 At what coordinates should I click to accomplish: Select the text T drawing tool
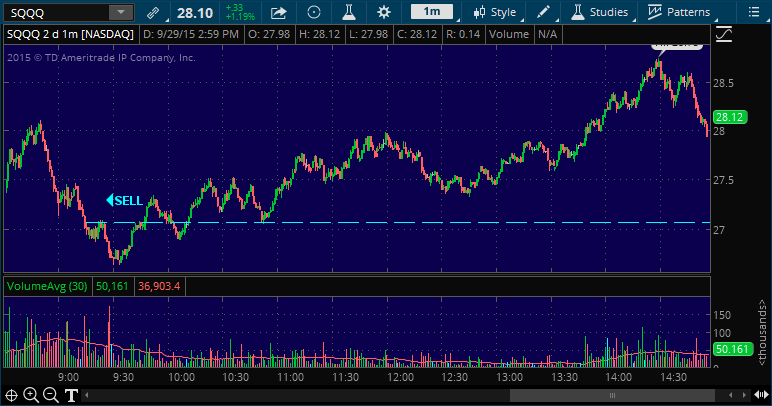(72, 395)
